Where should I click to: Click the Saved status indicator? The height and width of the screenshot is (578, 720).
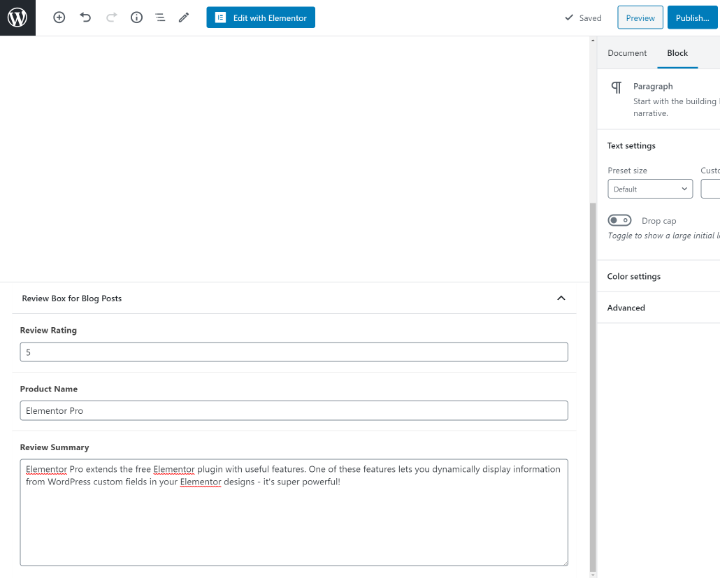point(583,18)
